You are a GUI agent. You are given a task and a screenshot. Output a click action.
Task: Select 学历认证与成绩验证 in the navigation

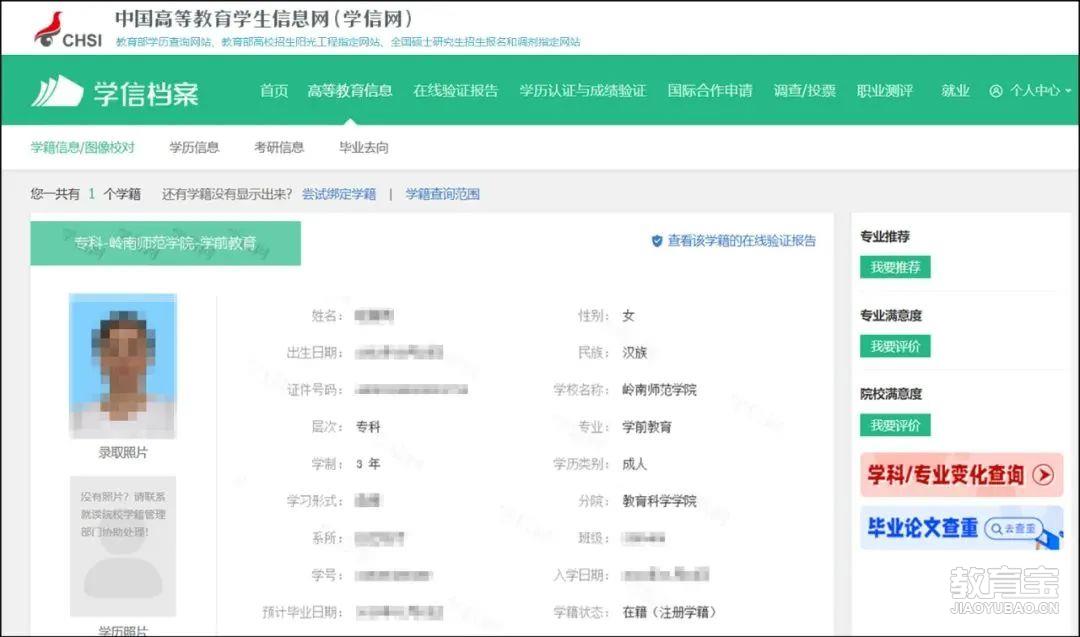(583, 91)
